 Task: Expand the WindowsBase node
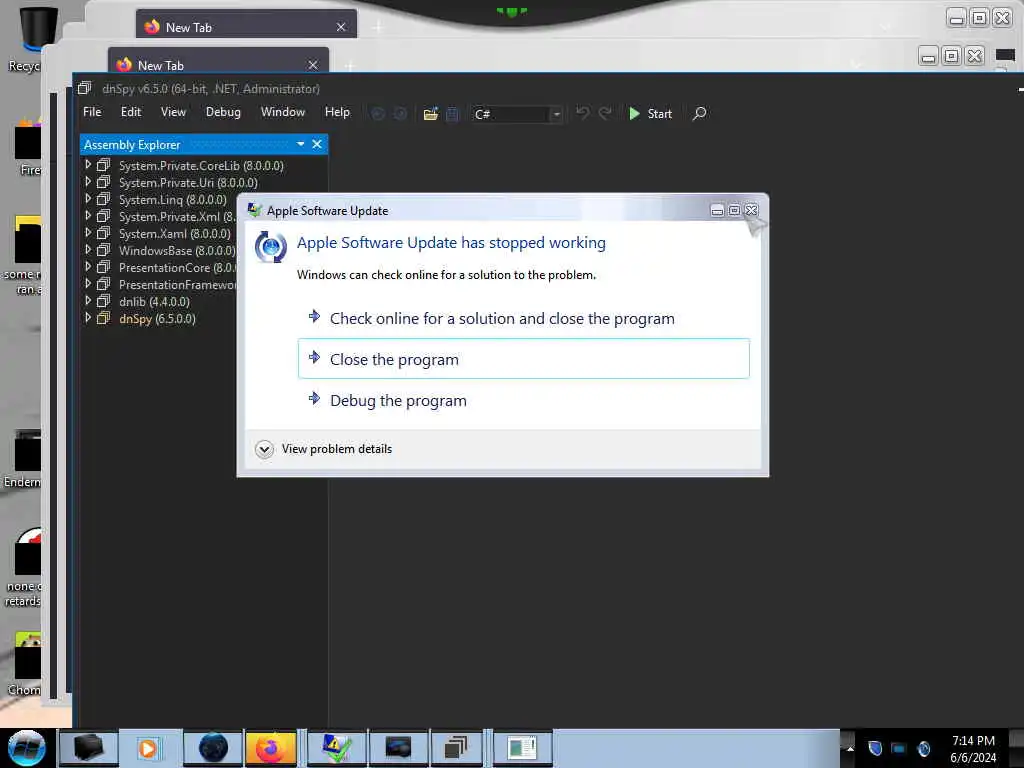(88, 249)
